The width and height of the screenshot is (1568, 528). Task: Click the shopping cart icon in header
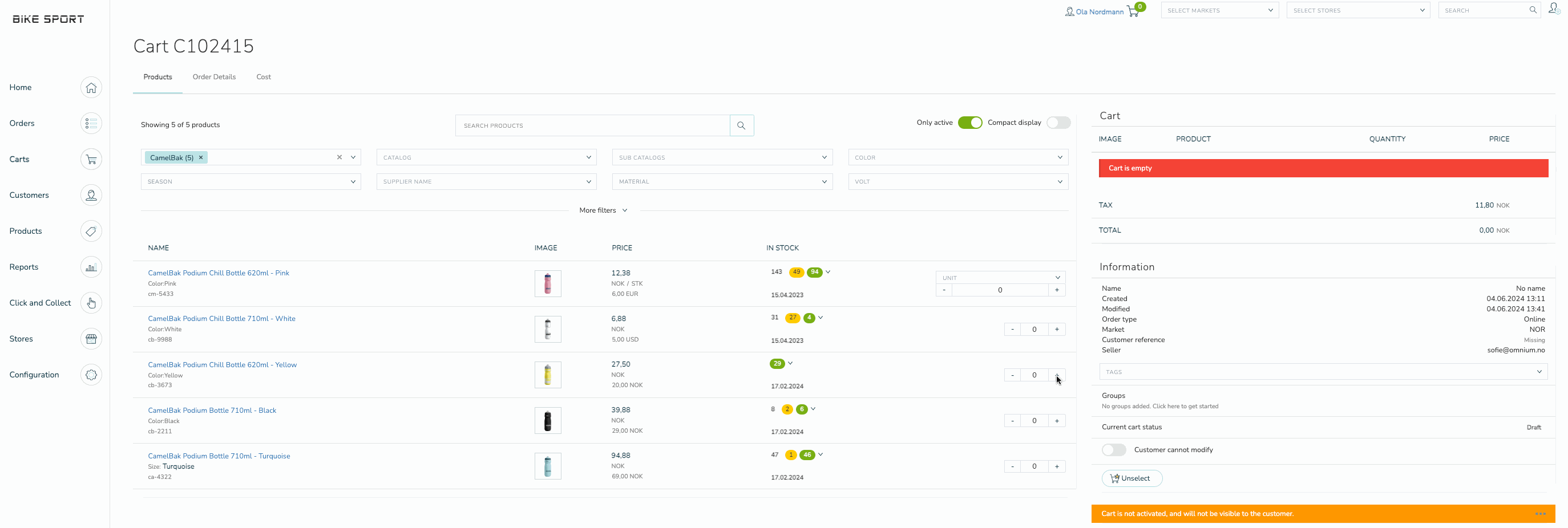coord(1133,11)
